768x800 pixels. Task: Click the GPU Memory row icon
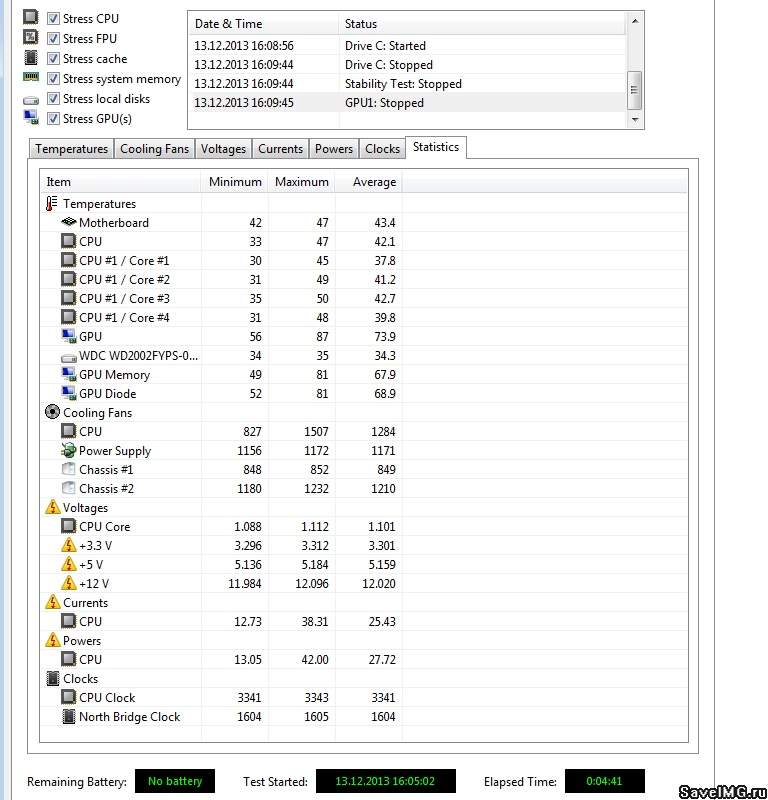tap(68, 374)
